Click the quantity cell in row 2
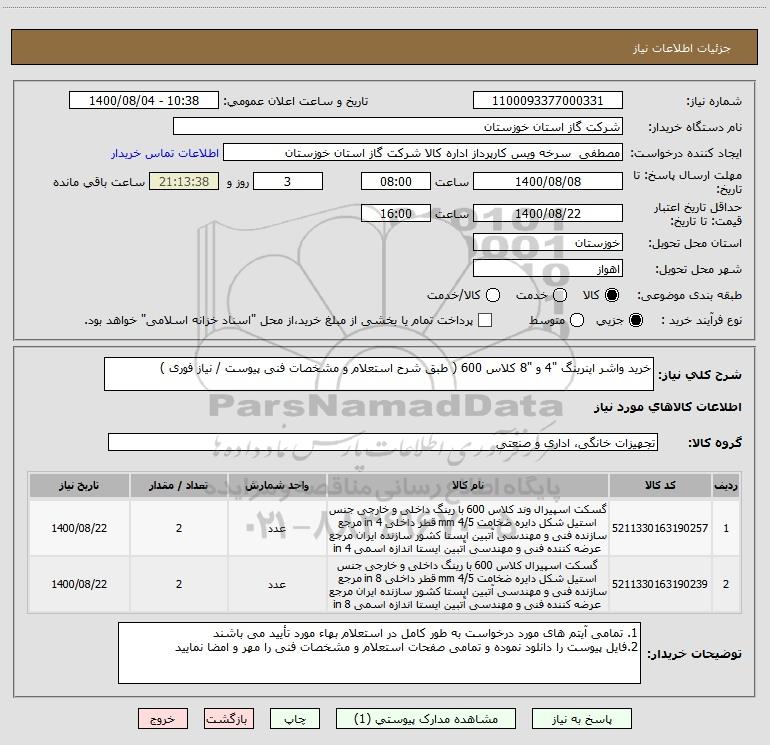 (x=179, y=584)
